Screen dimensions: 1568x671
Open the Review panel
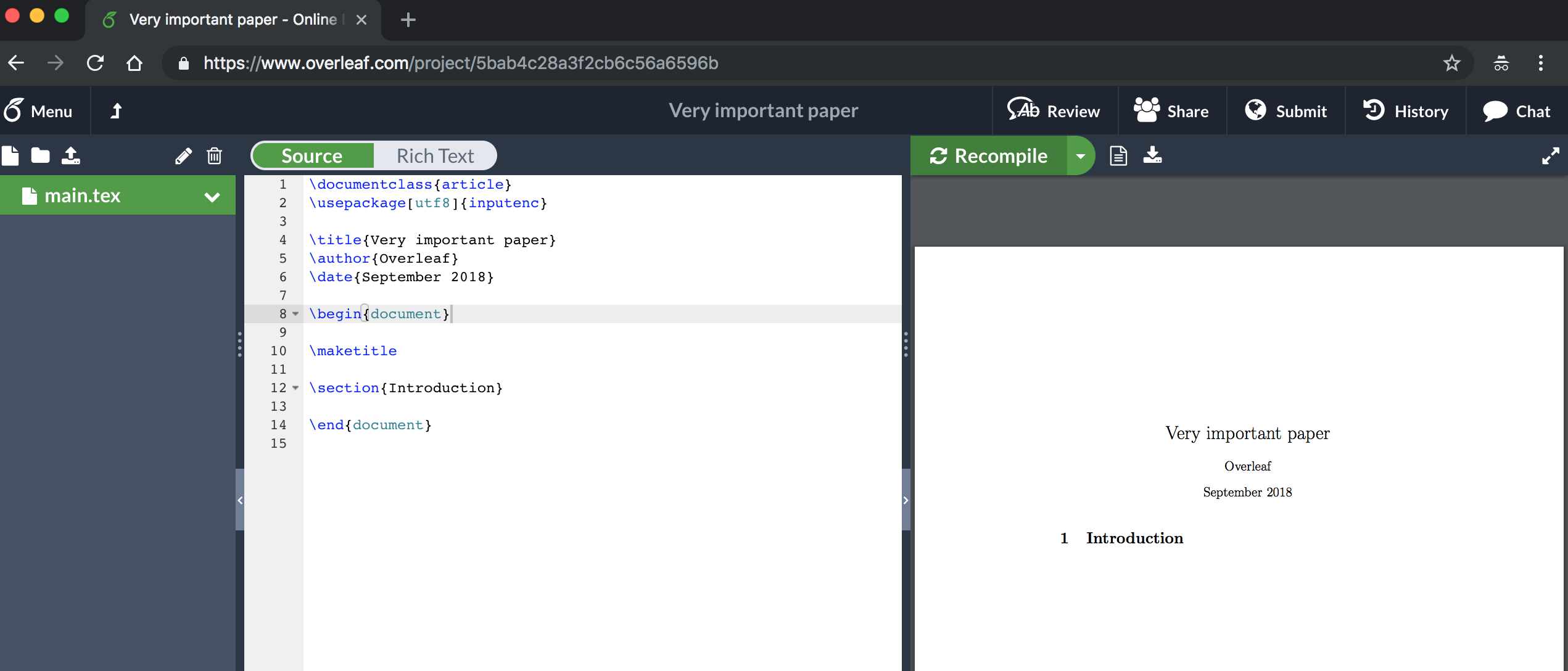click(x=1055, y=110)
